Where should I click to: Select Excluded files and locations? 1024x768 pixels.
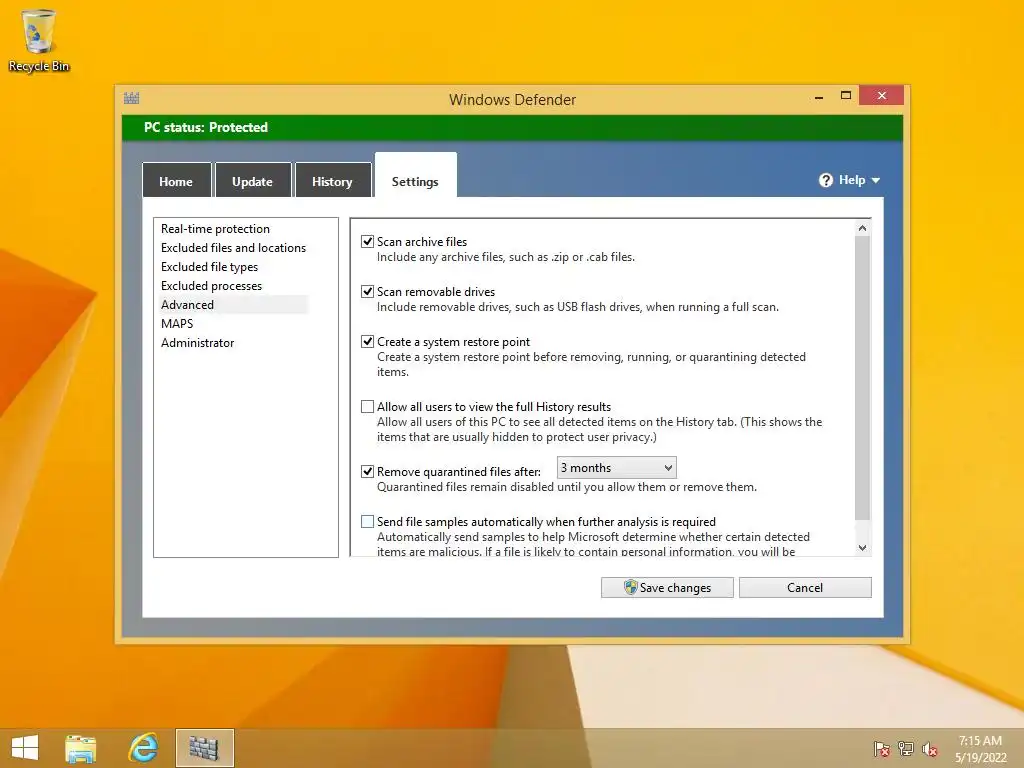click(x=233, y=248)
